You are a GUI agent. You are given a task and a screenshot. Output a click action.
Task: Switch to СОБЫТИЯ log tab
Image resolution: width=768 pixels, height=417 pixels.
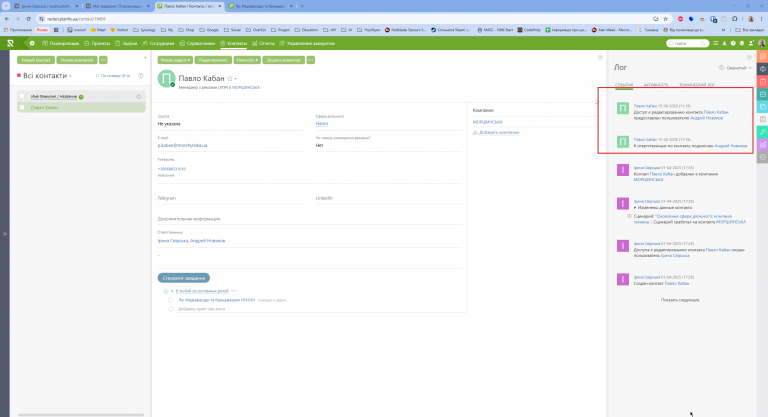click(x=624, y=85)
